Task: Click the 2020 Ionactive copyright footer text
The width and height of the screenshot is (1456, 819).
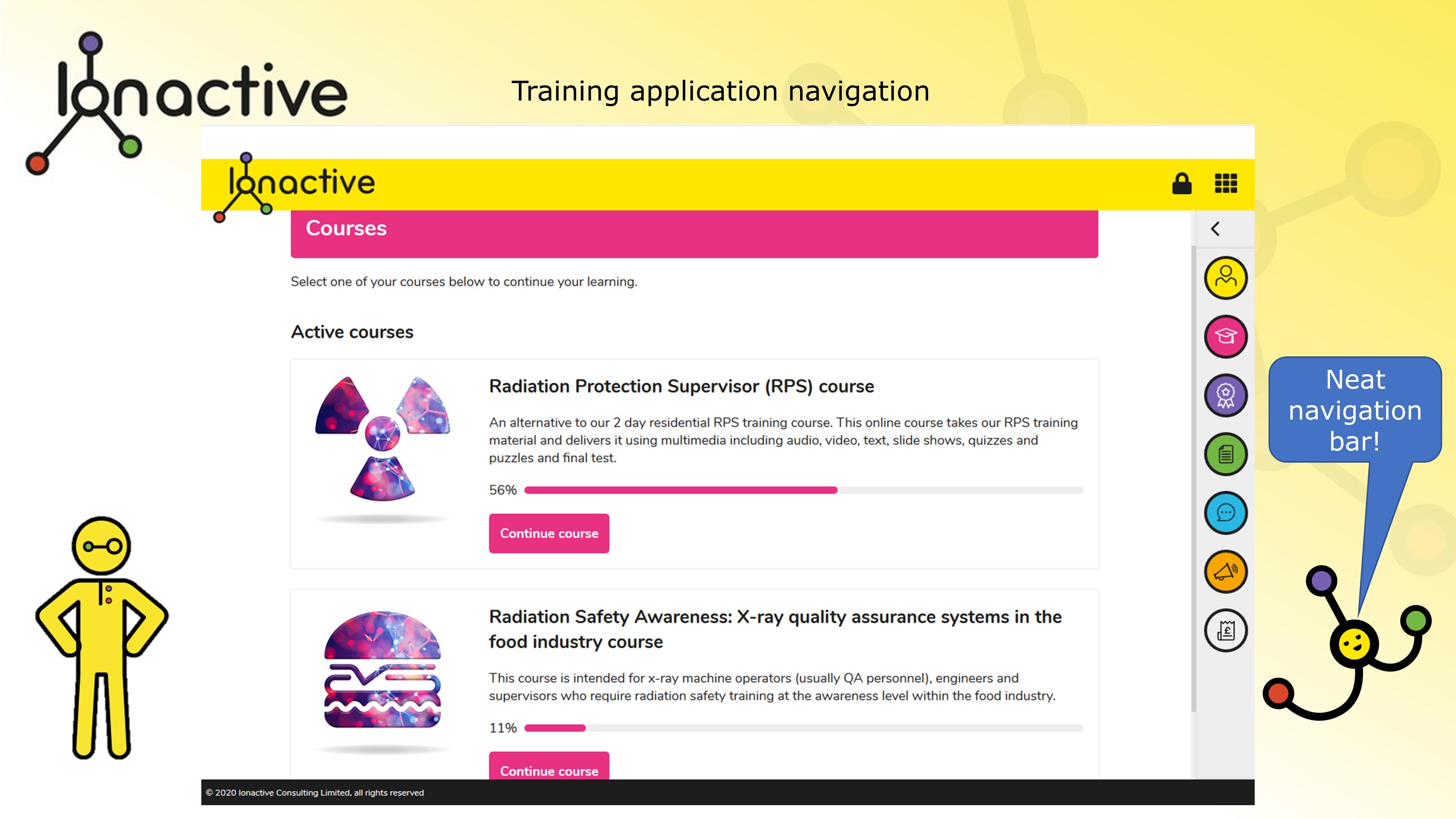Action: 315,792
